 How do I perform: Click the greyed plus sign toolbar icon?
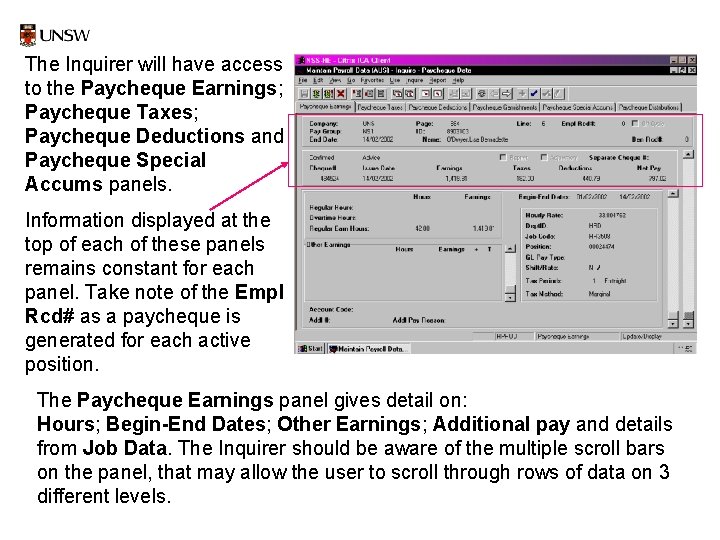(522, 94)
